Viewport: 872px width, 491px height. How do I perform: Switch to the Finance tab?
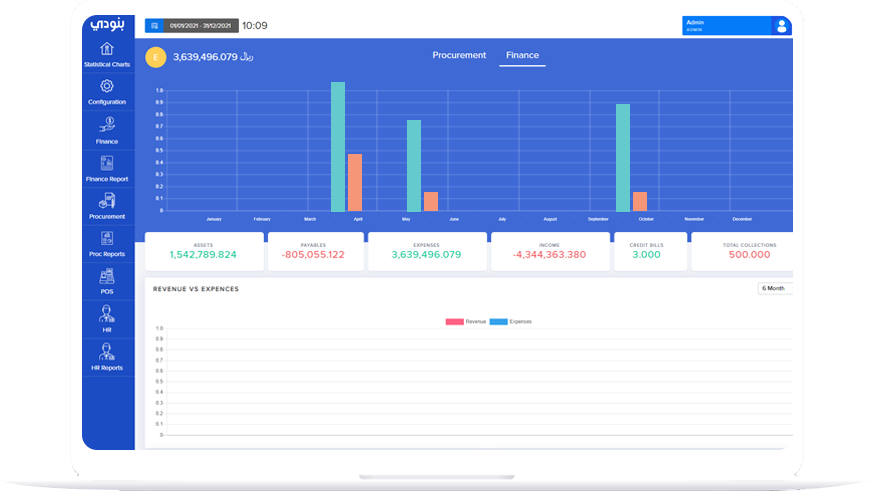point(522,56)
